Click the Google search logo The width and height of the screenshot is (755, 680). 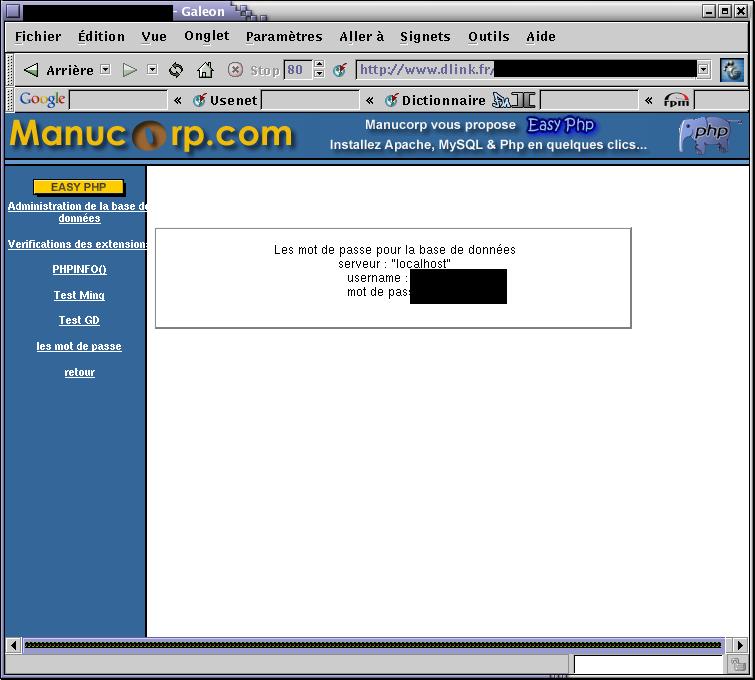[42, 100]
